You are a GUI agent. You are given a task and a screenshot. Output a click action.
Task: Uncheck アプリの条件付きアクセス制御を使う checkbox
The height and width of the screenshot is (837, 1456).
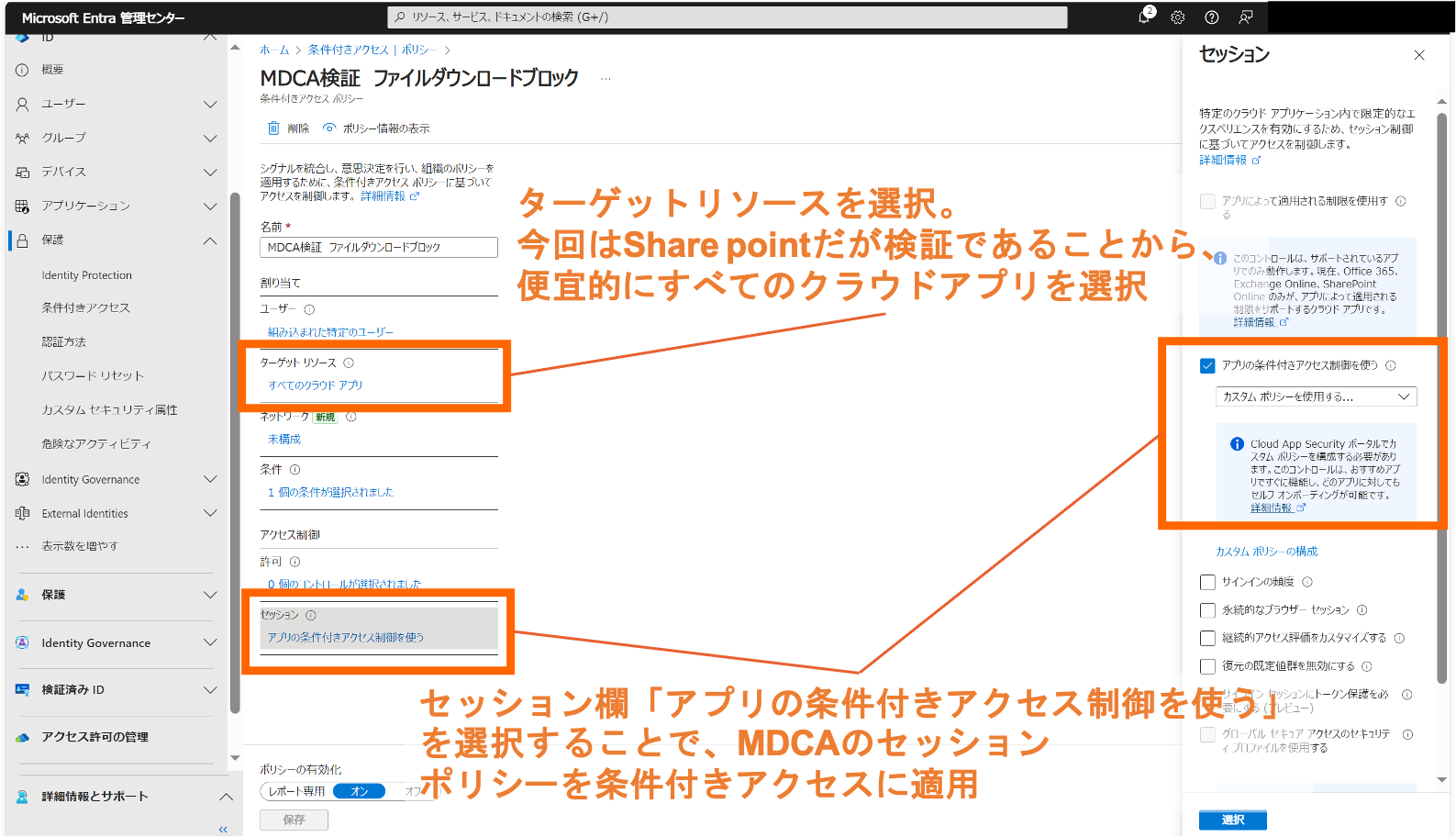coord(1207,365)
